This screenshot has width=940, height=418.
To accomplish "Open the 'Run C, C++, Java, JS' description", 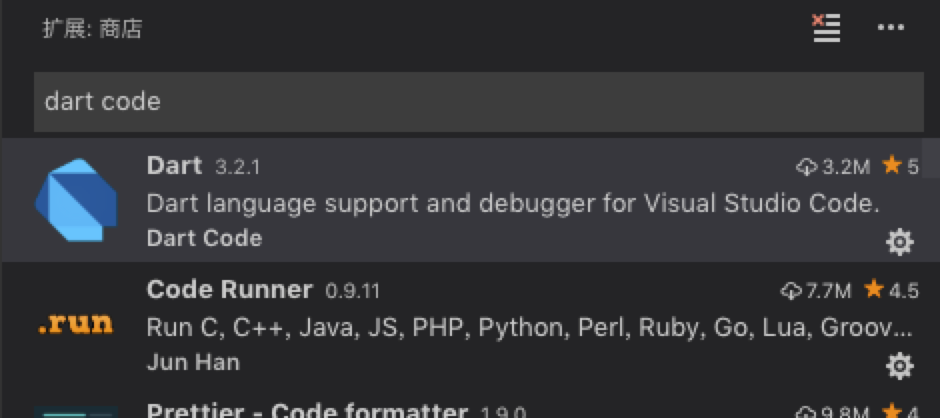I will click(530, 328).
